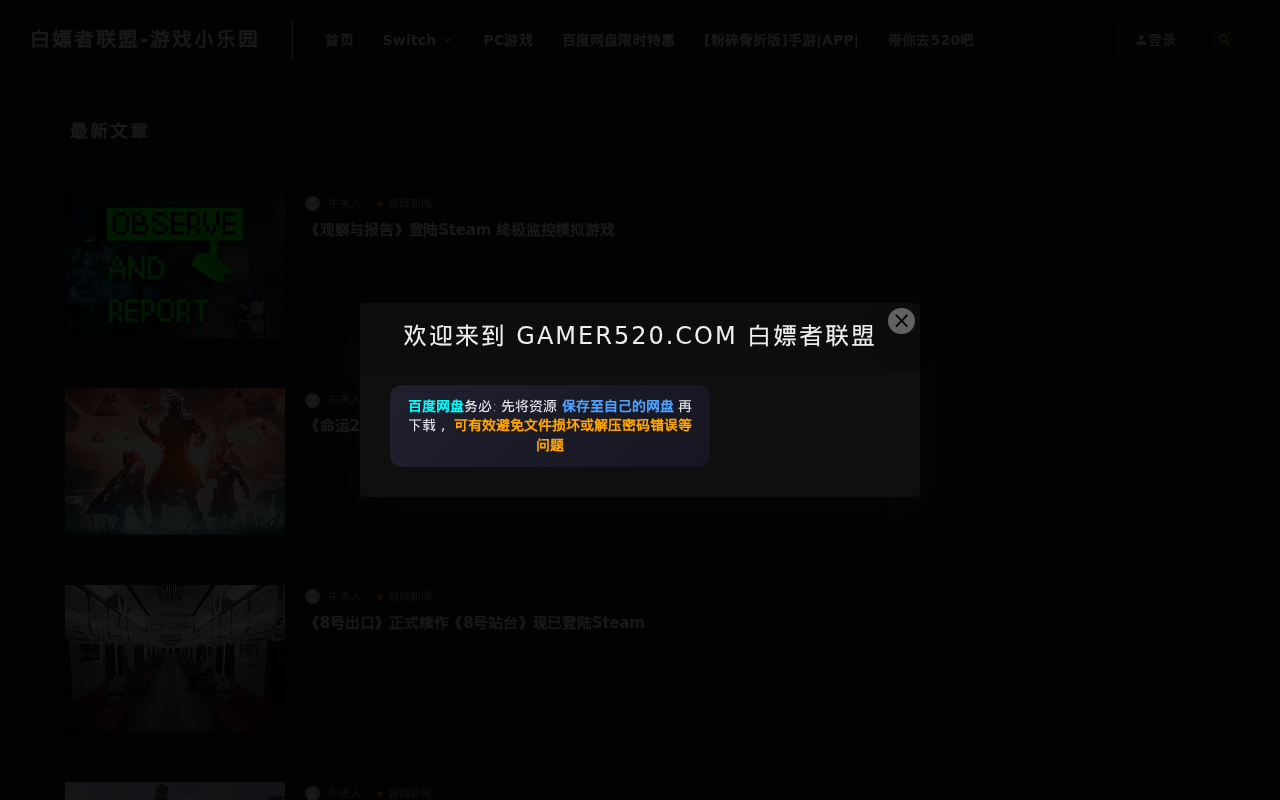1280x800 pixels.
Task: Click author avatar on the 《命运2 article
Action: click(x=313, y=400)
